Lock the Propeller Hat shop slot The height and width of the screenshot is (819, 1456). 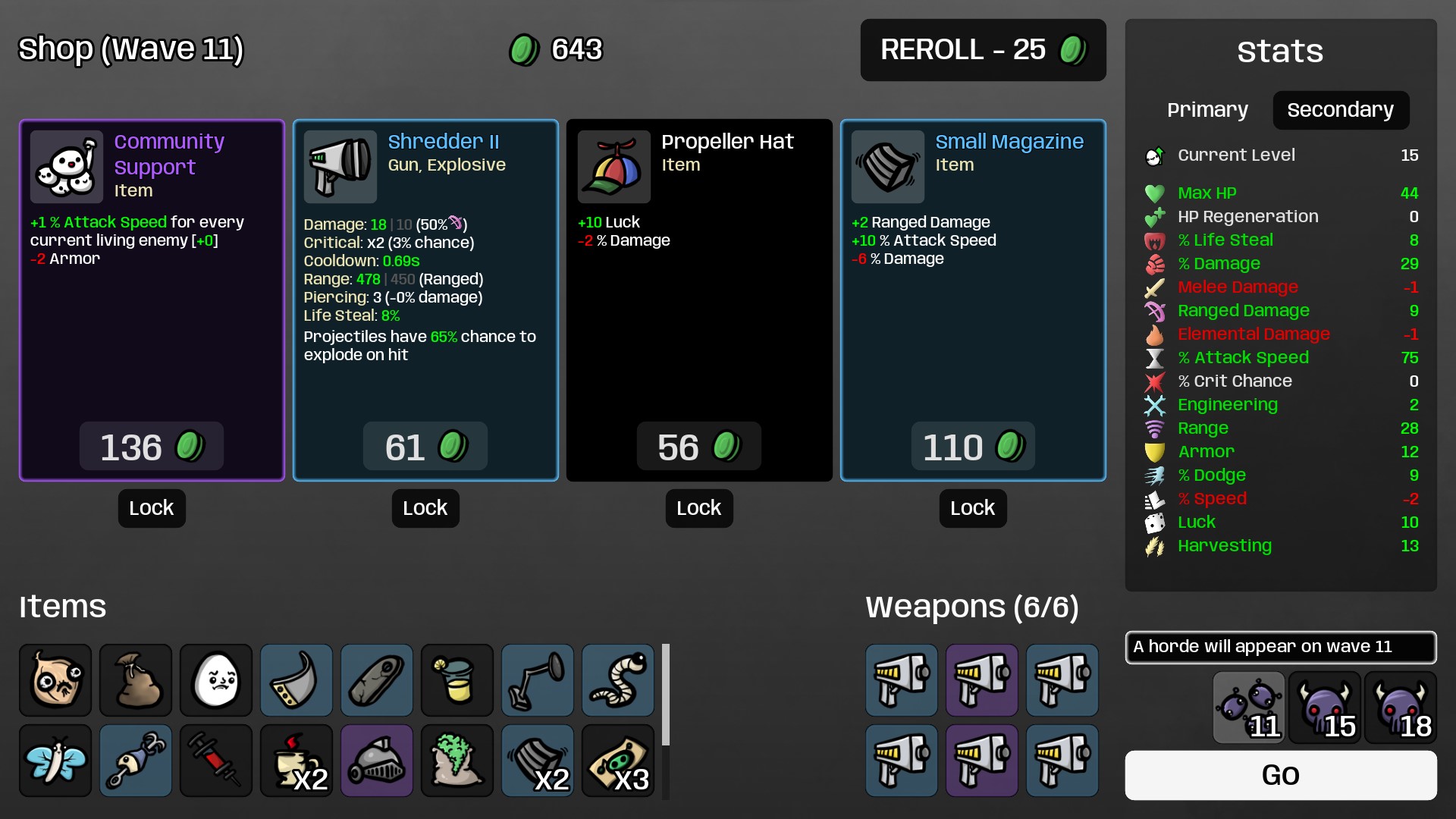(699, 508)
